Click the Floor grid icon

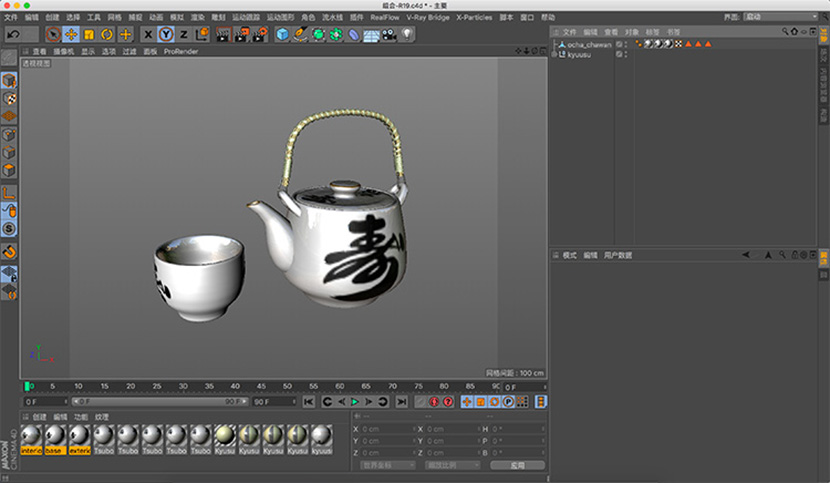coord(371,35)
